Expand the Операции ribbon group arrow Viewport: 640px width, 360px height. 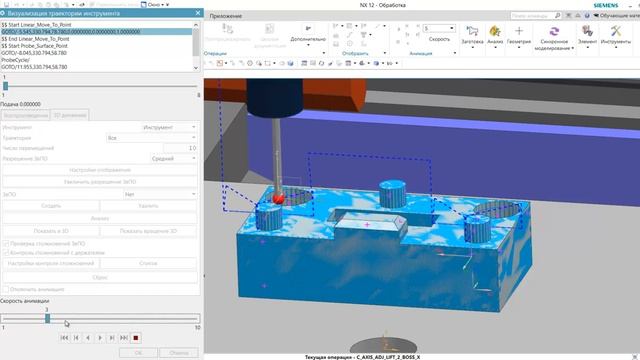click(324, 53)
